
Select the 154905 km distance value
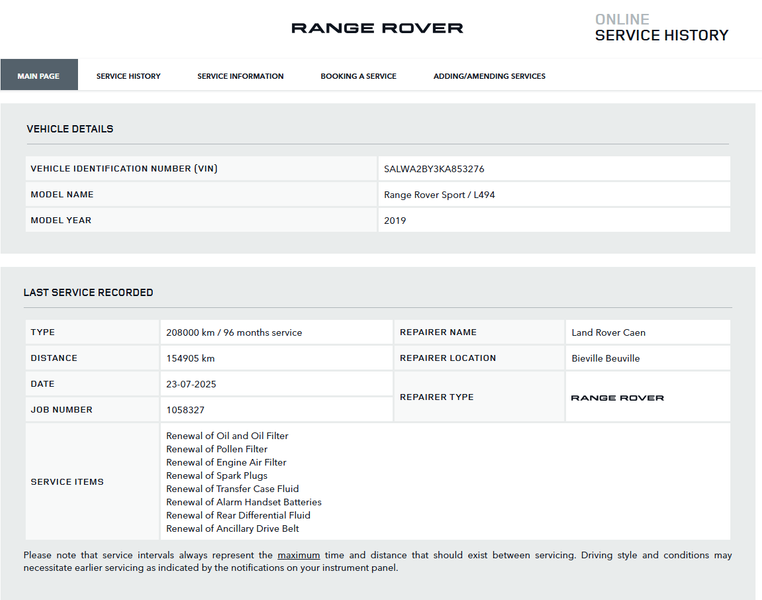pos(190,359)
